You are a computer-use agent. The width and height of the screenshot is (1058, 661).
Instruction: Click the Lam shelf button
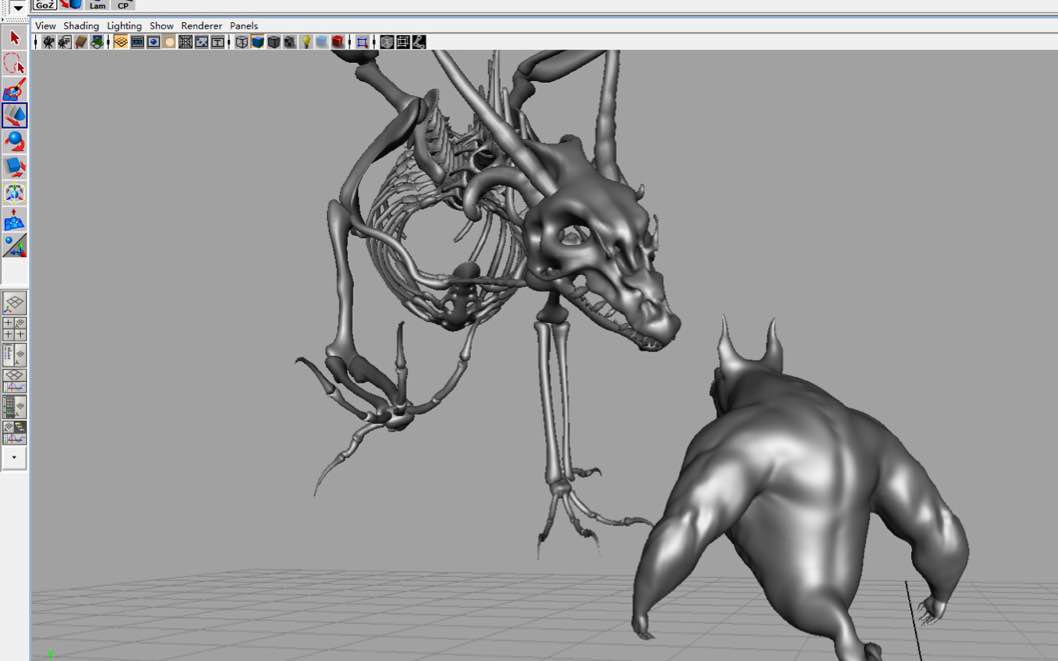98,5
